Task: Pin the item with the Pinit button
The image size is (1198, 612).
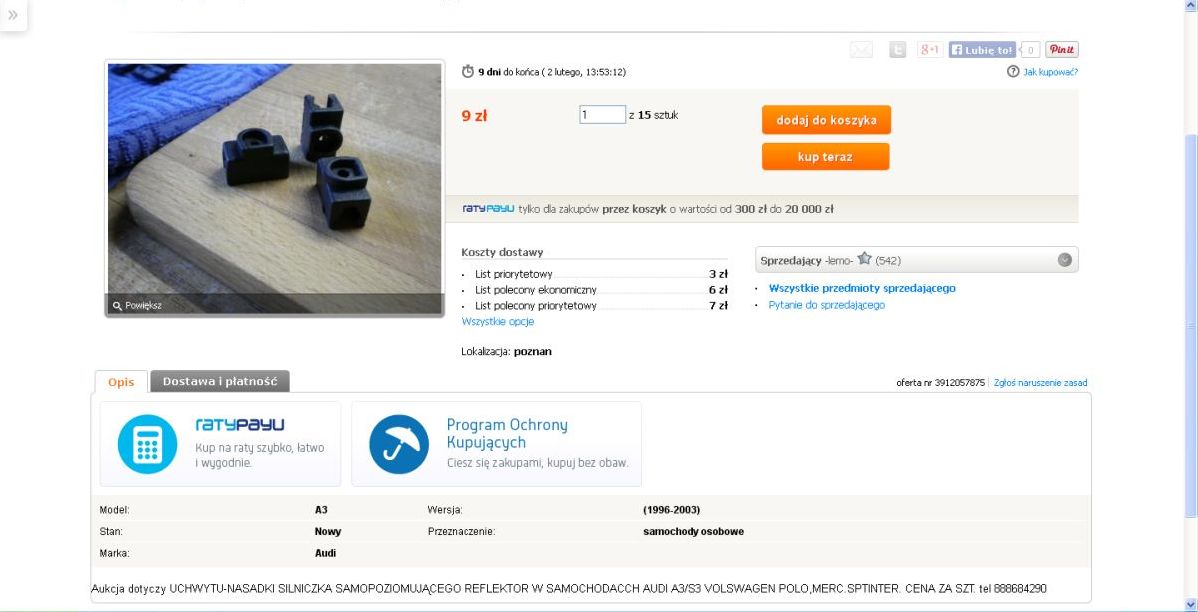Action: (x=1062, y=50)
